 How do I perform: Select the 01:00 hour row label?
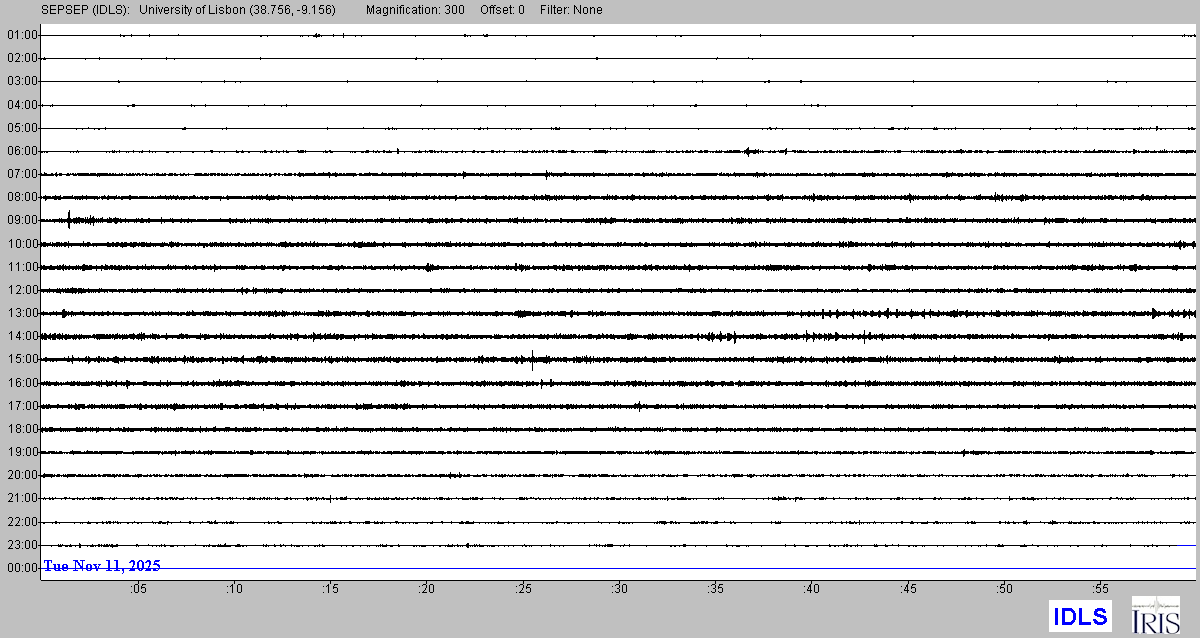[x=22, y=35]
